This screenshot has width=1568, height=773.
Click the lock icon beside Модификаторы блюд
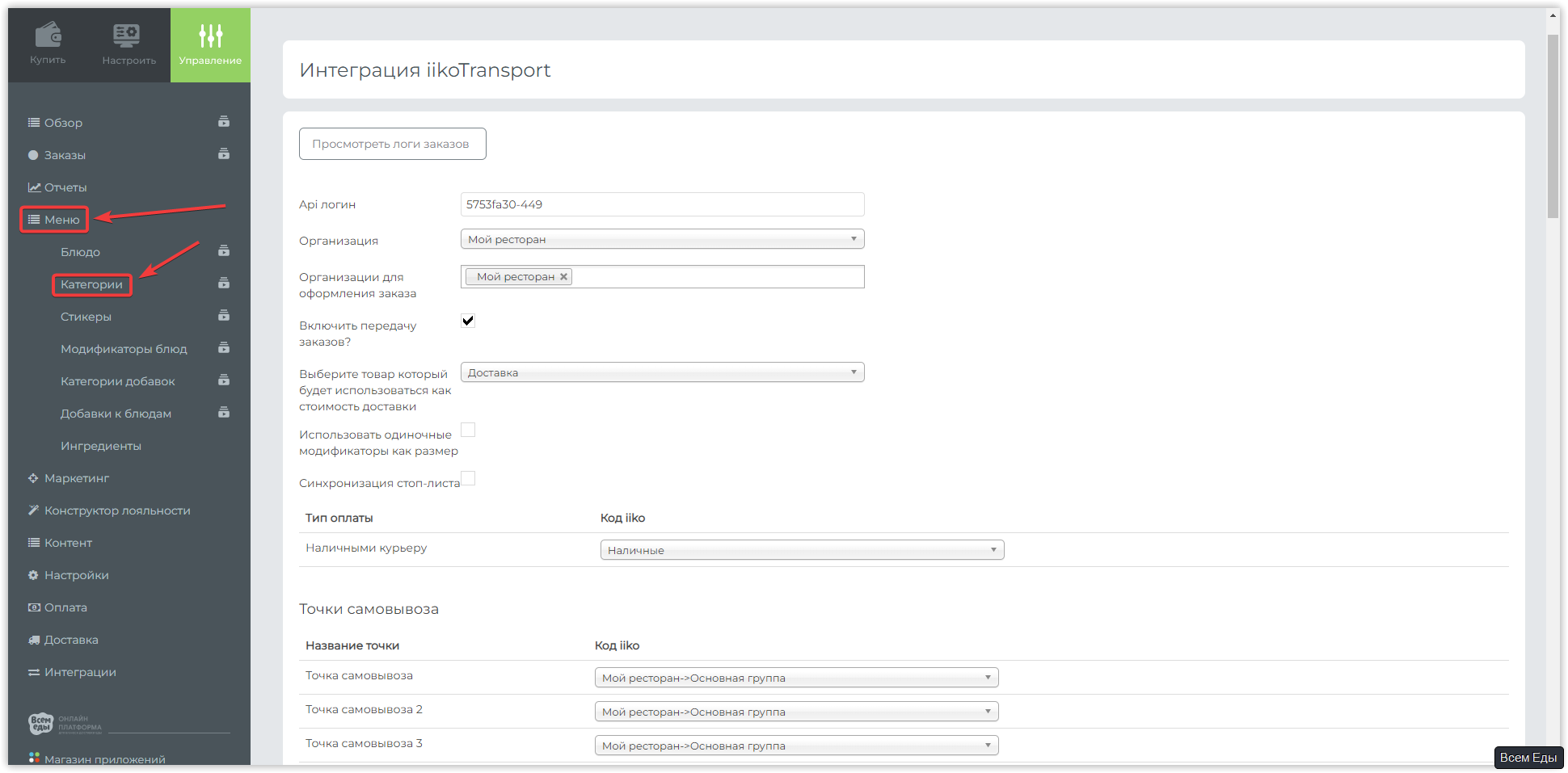tap(224, 348)
